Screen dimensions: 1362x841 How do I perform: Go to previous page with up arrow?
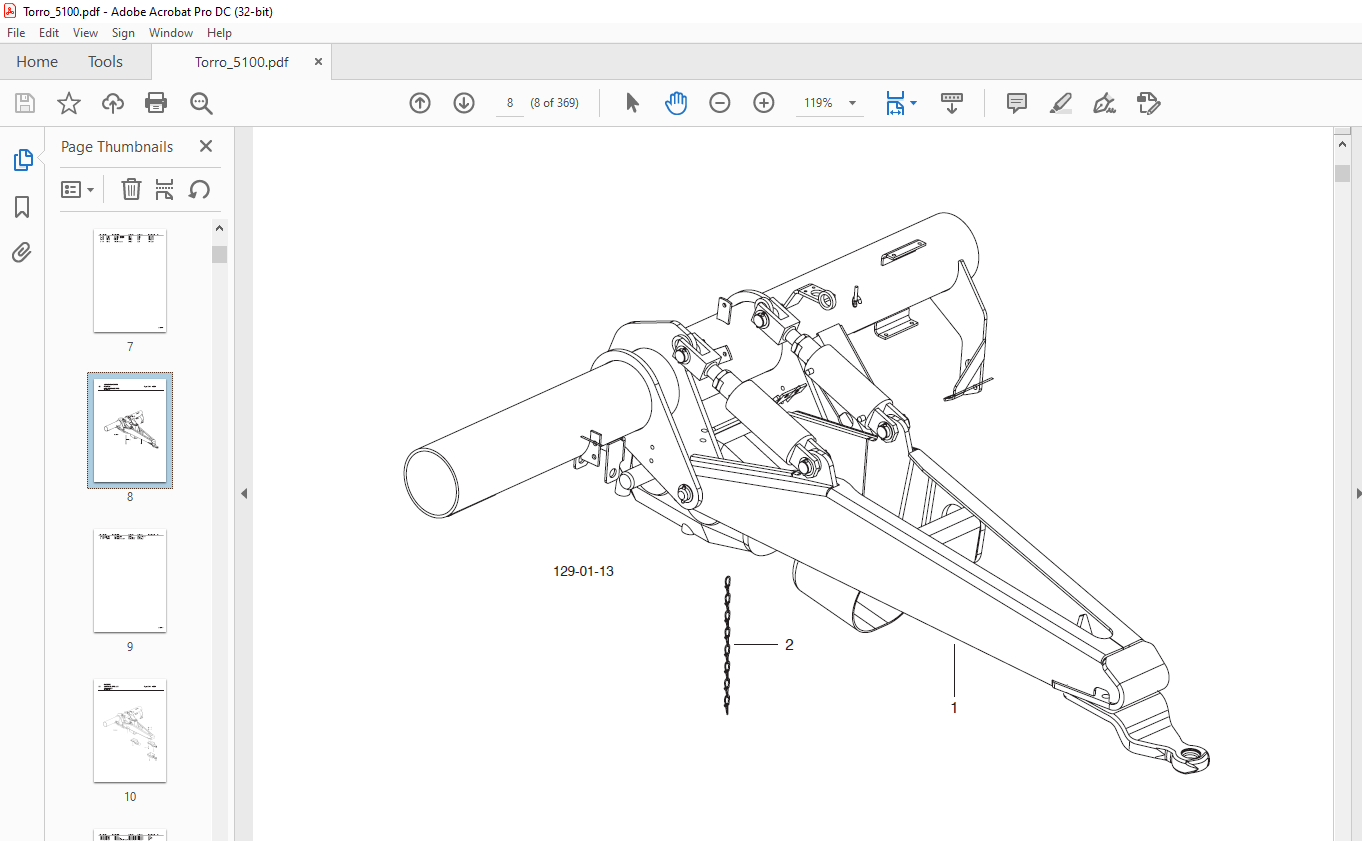point(420,103)
